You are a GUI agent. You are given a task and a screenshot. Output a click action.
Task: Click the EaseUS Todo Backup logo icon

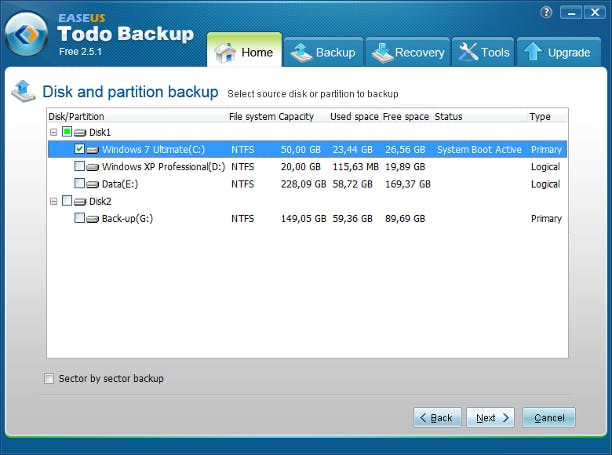coord(26,34)
